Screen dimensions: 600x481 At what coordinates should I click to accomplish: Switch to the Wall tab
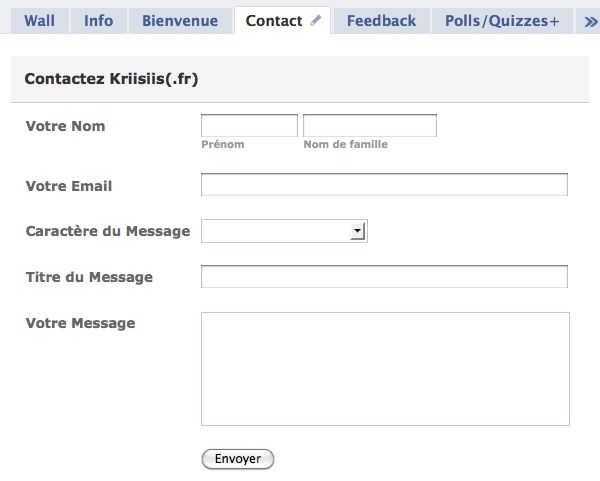(x=39, y=21)
